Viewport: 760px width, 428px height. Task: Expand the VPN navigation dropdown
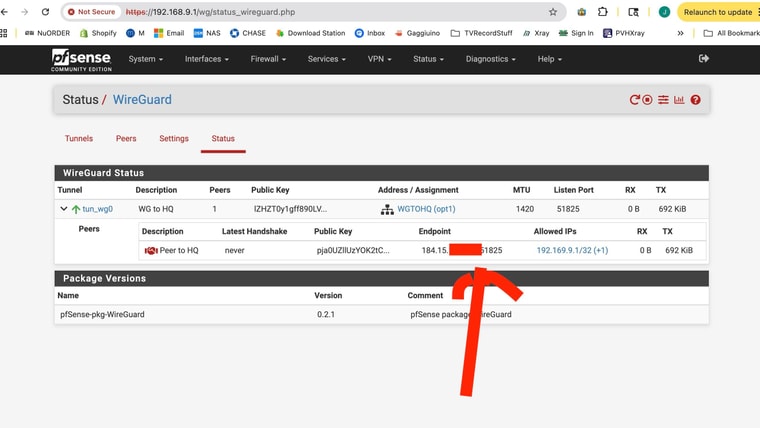coord(380,59)
